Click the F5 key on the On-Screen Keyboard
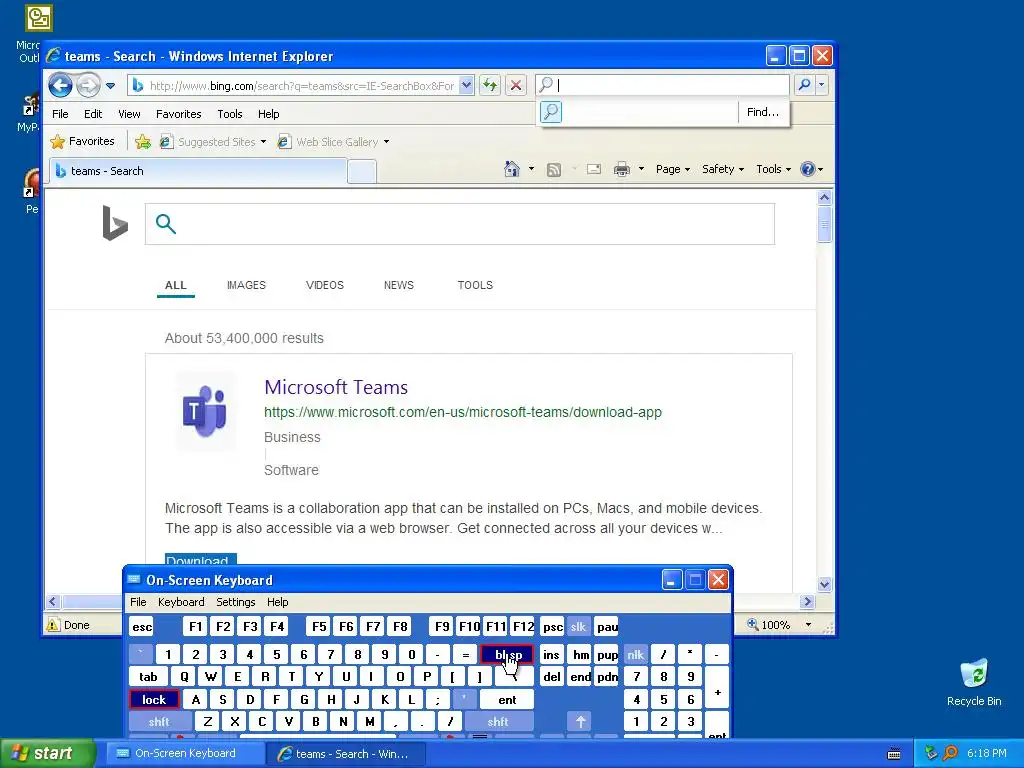 point(319,627)
